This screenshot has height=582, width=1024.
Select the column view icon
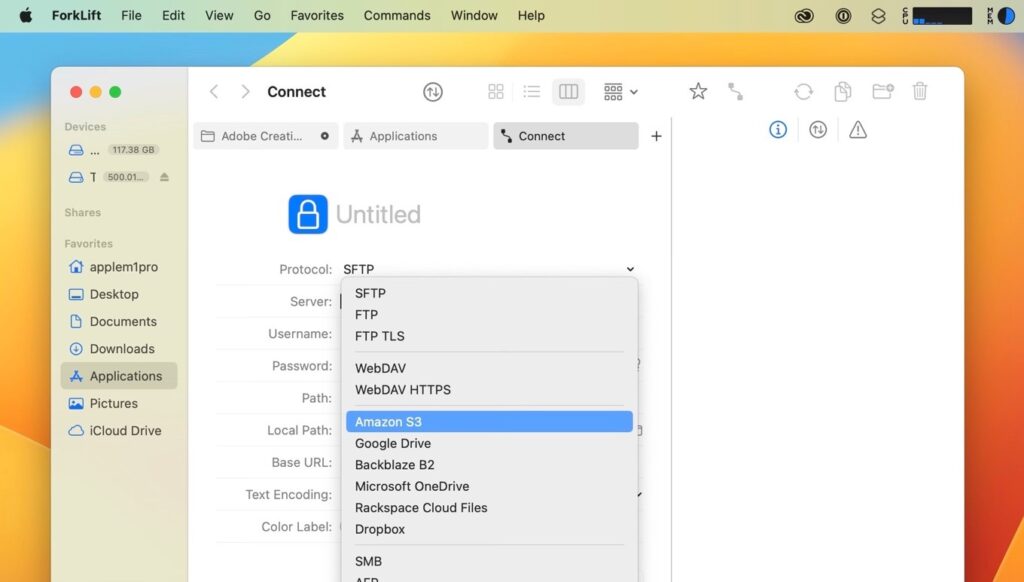point(569,91)
